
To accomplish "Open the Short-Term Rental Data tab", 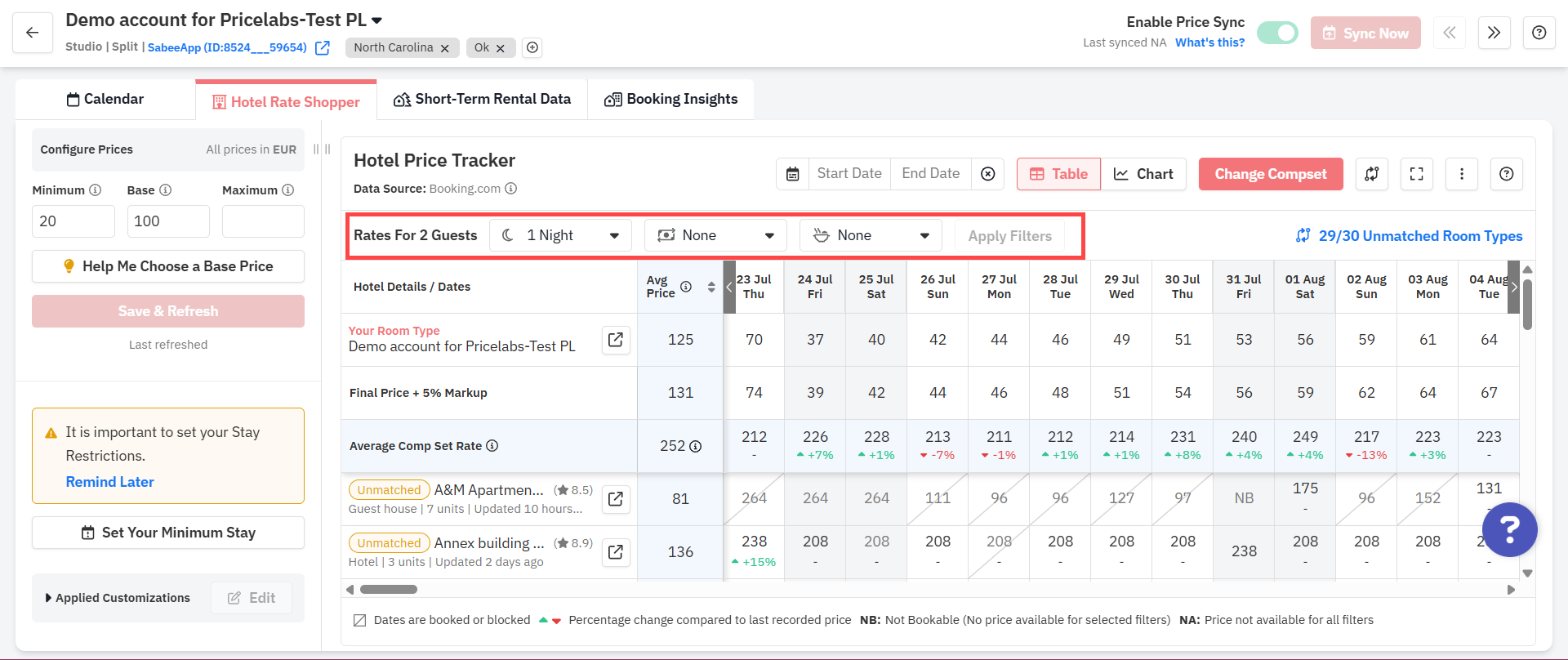I will (482, 99).
